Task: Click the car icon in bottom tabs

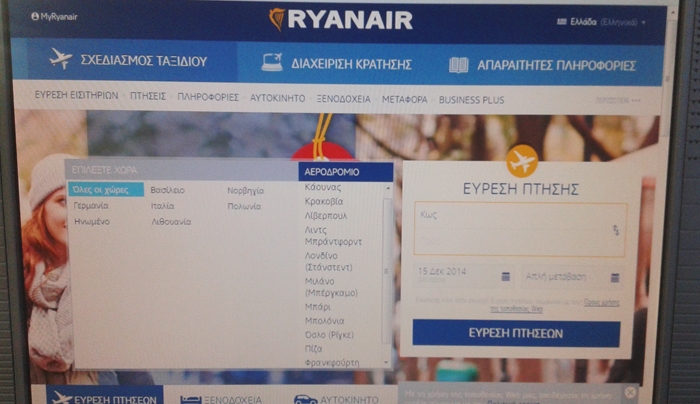Action: coord(305,400)
